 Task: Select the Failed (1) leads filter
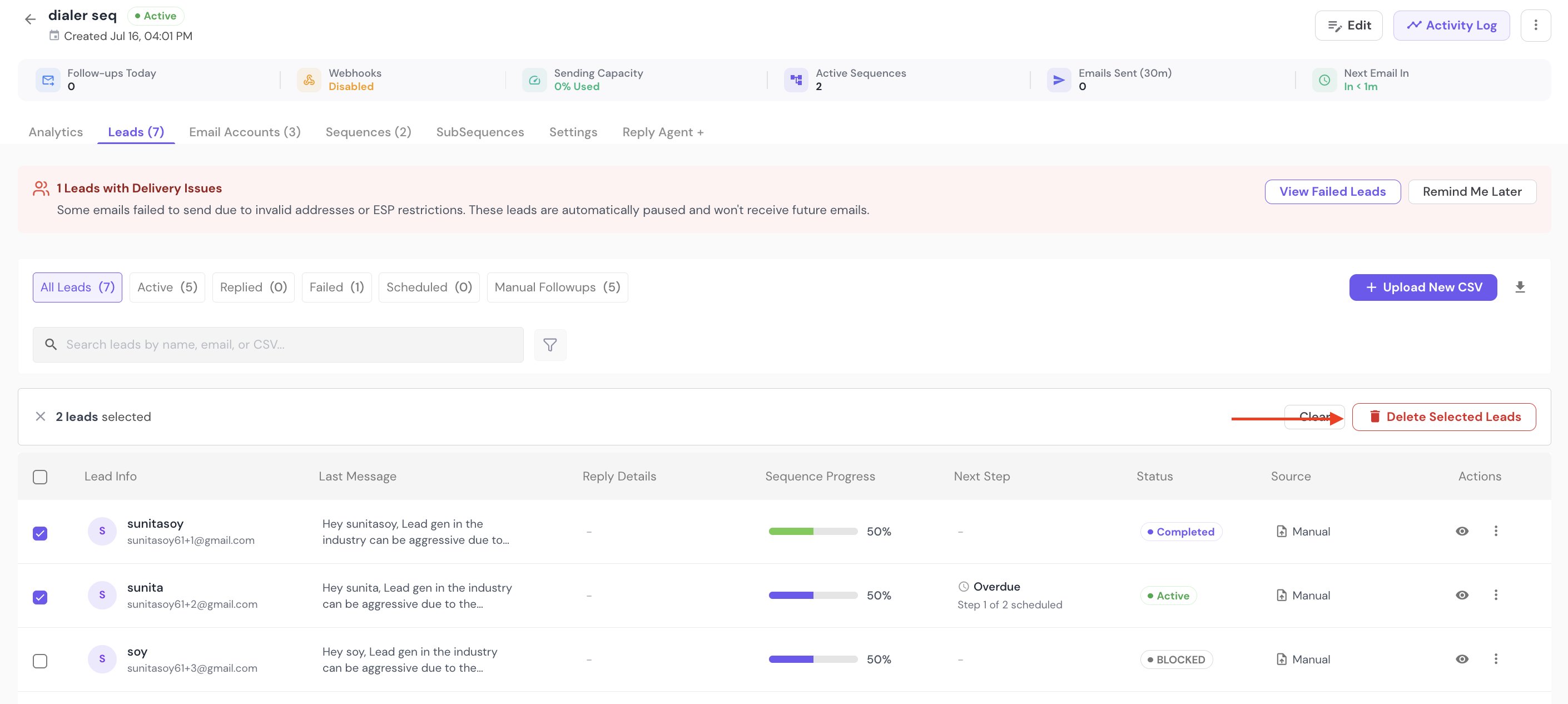[336, 287]
